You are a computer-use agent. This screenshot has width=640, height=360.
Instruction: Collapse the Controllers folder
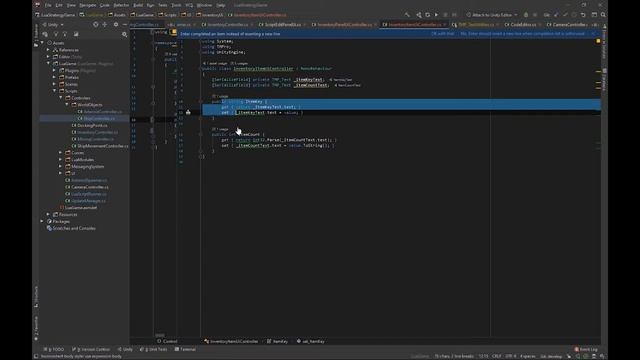61,98
